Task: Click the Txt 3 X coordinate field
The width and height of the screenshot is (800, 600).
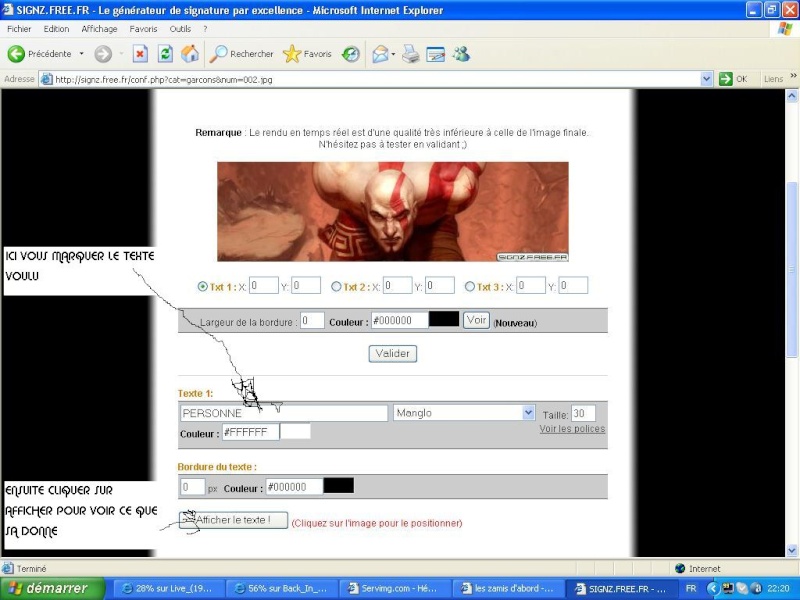Action: [x=531, y=285]
